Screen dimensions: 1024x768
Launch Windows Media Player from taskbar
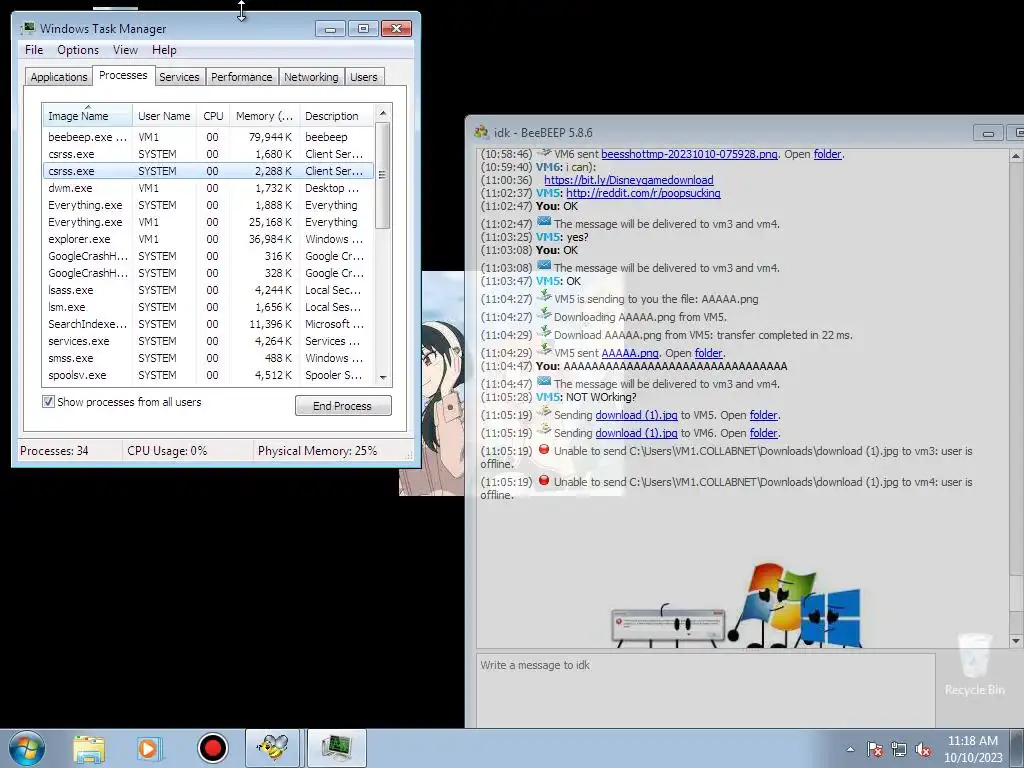(150, 748)
